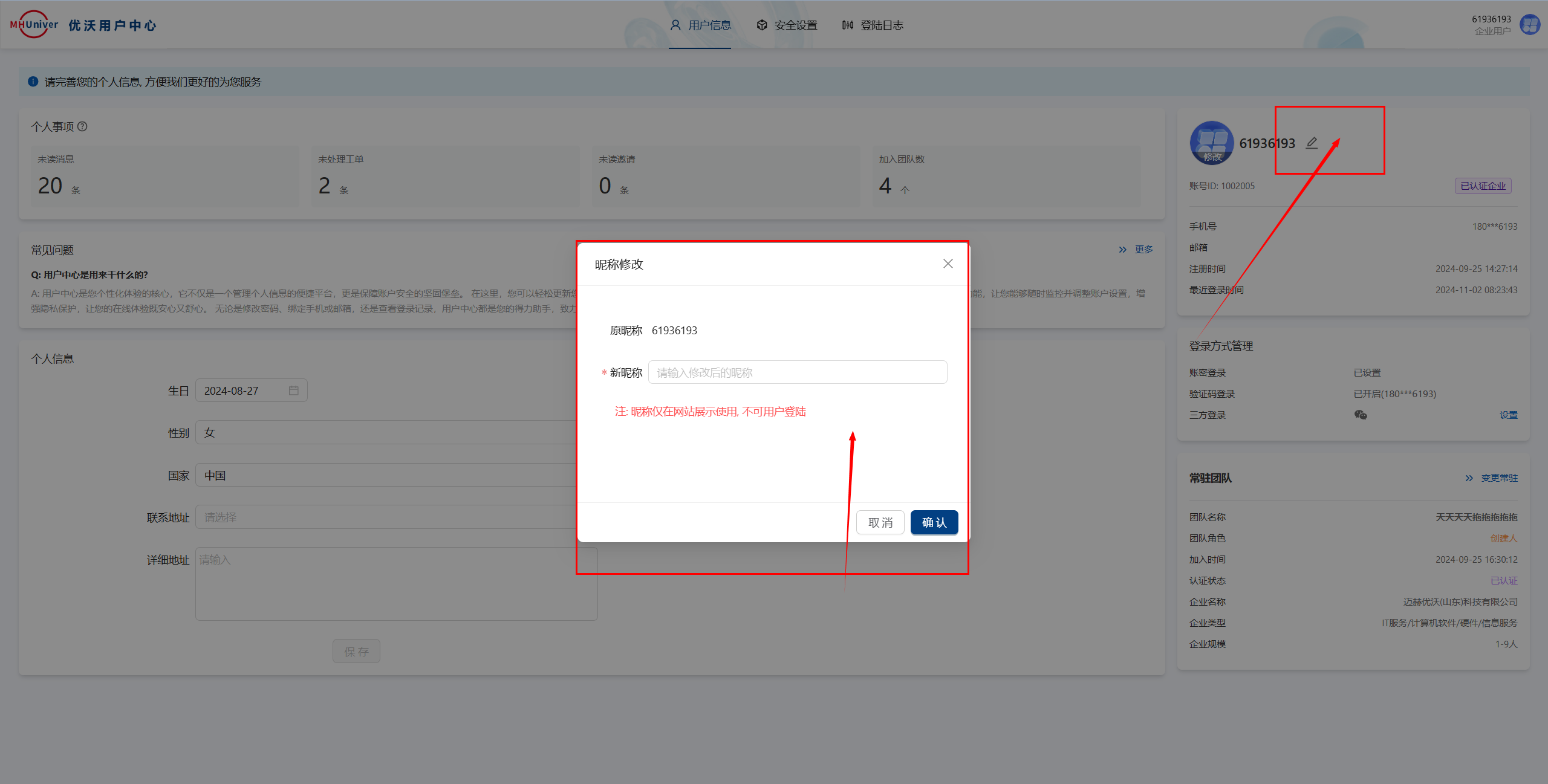Expand the 国家 dropdown
Screen dimensions: 1548x784
coord(387,476)
